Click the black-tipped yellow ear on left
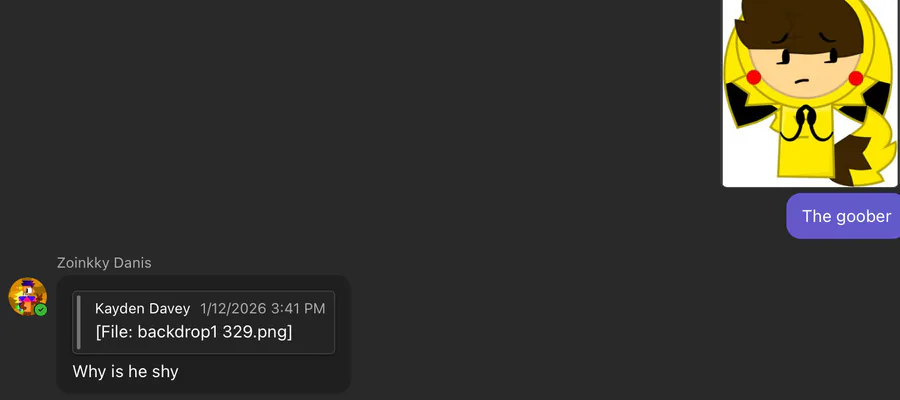Screen dimensions: 900x400 [x=737, y=101]
